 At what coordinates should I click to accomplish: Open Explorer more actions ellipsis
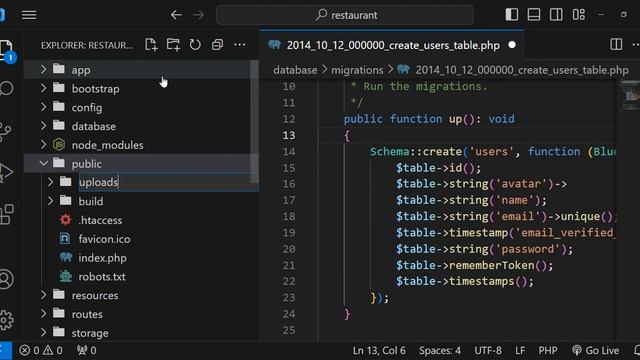tap(240, 45)
